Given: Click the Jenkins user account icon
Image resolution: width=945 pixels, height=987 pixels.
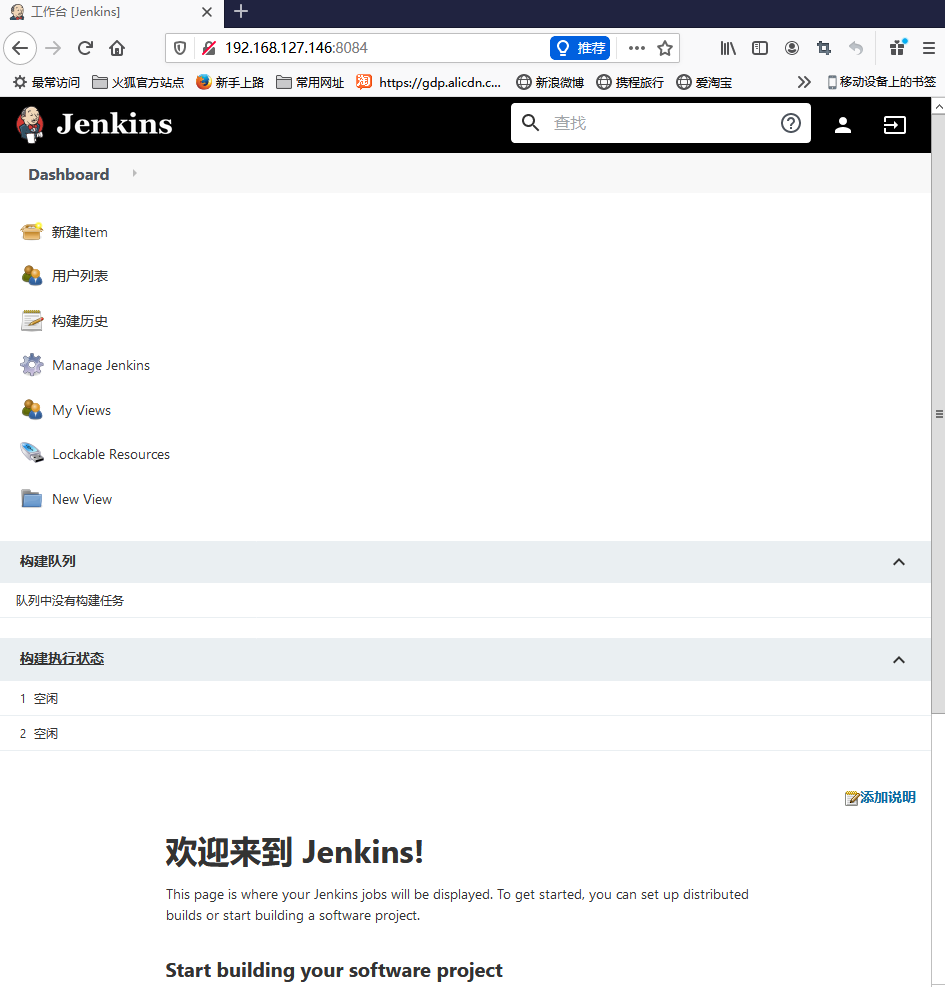Looking at the screenshot, I should [843, 124].
